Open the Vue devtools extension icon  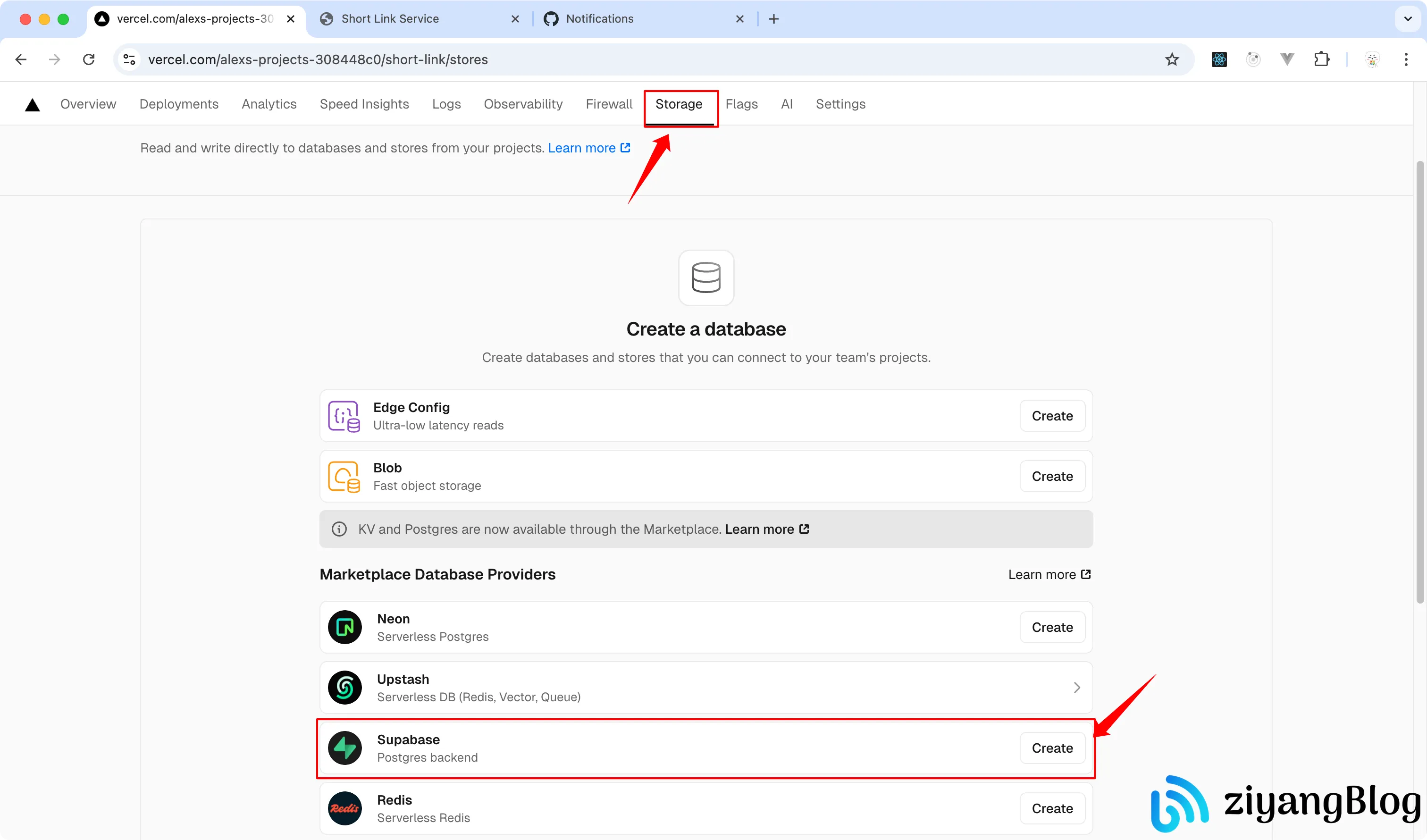pyautogui.click(x=1287, y=59)
